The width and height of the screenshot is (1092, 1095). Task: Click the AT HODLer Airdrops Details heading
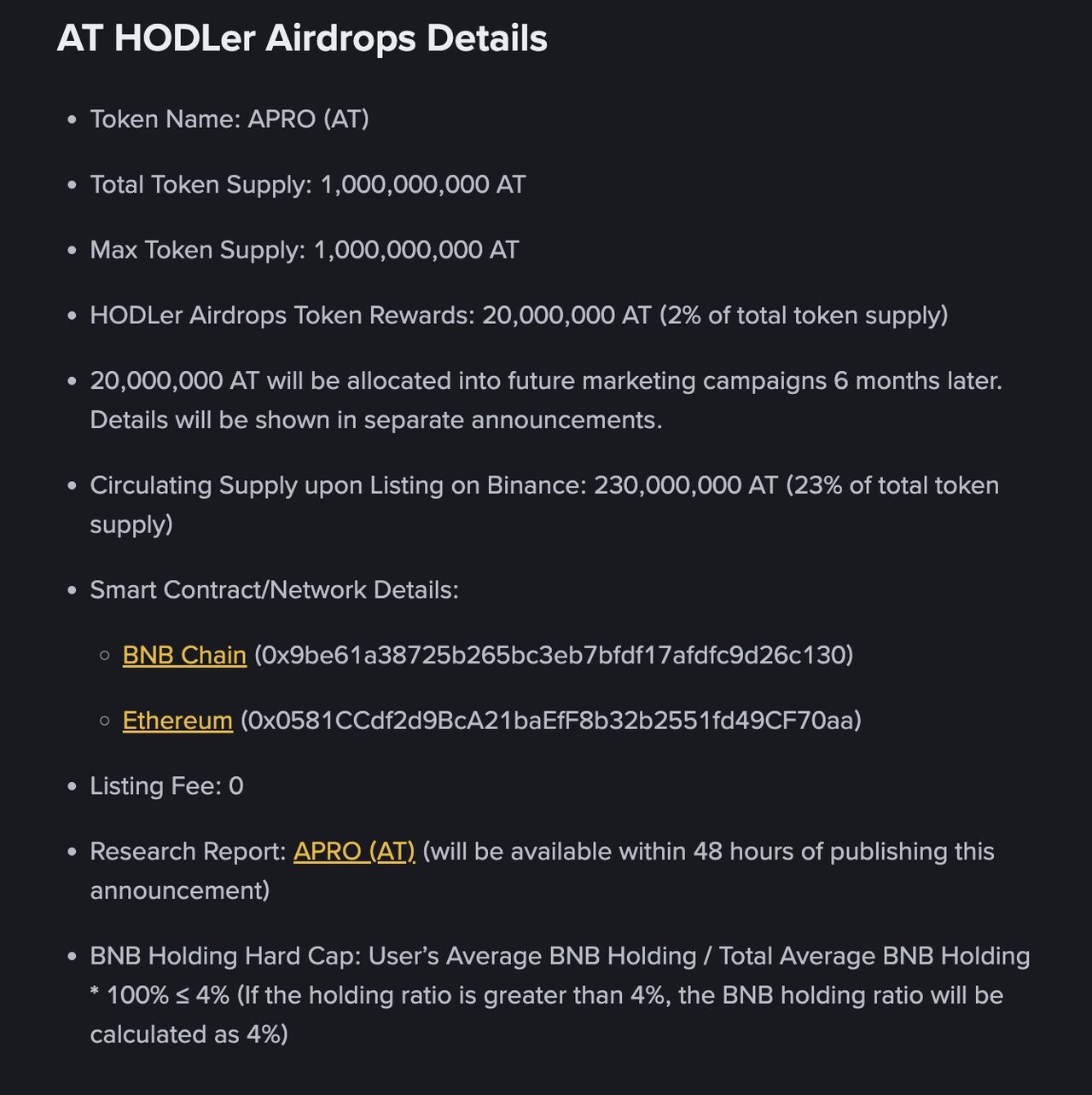pyautogui.click(x=302, y=38)
